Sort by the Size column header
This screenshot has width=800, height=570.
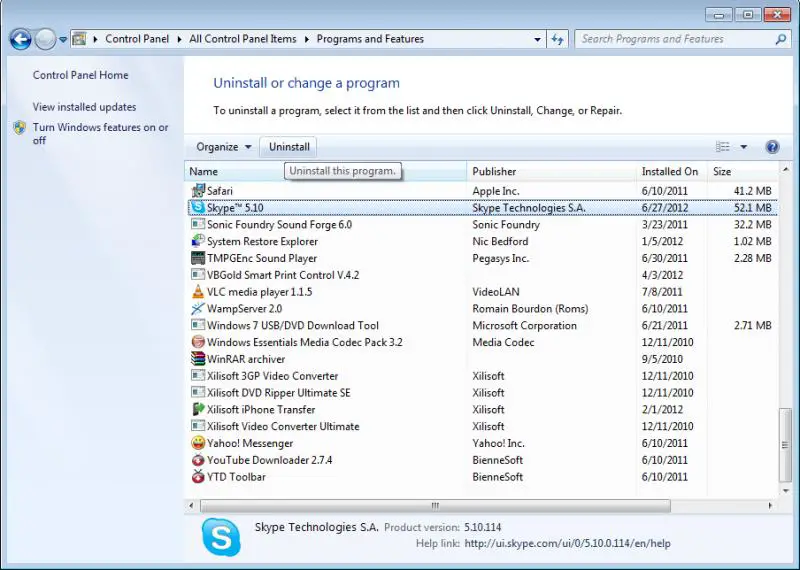pos(742,171)
